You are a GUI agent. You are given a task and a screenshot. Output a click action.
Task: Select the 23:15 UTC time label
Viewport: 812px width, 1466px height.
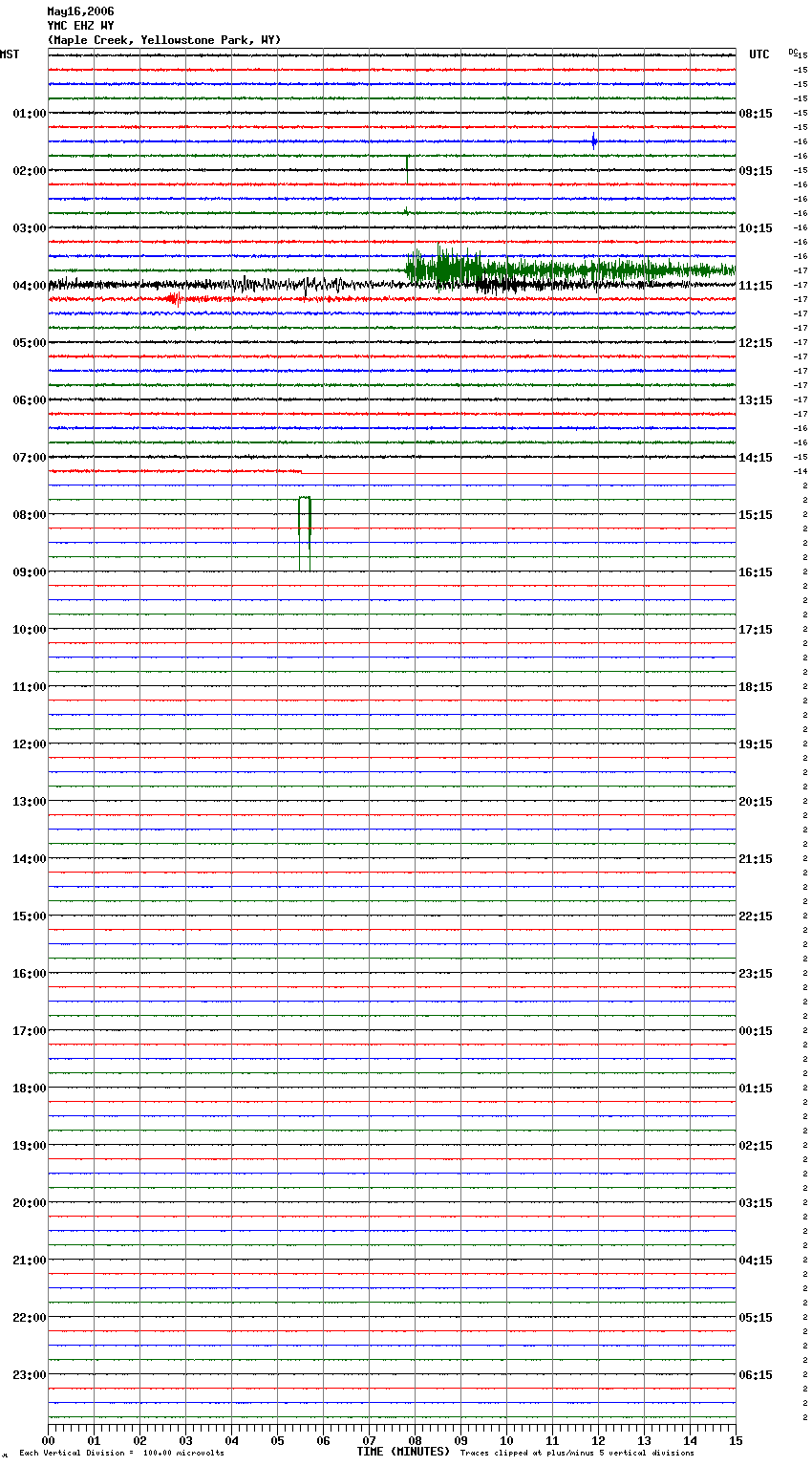(x=756, y=974)
